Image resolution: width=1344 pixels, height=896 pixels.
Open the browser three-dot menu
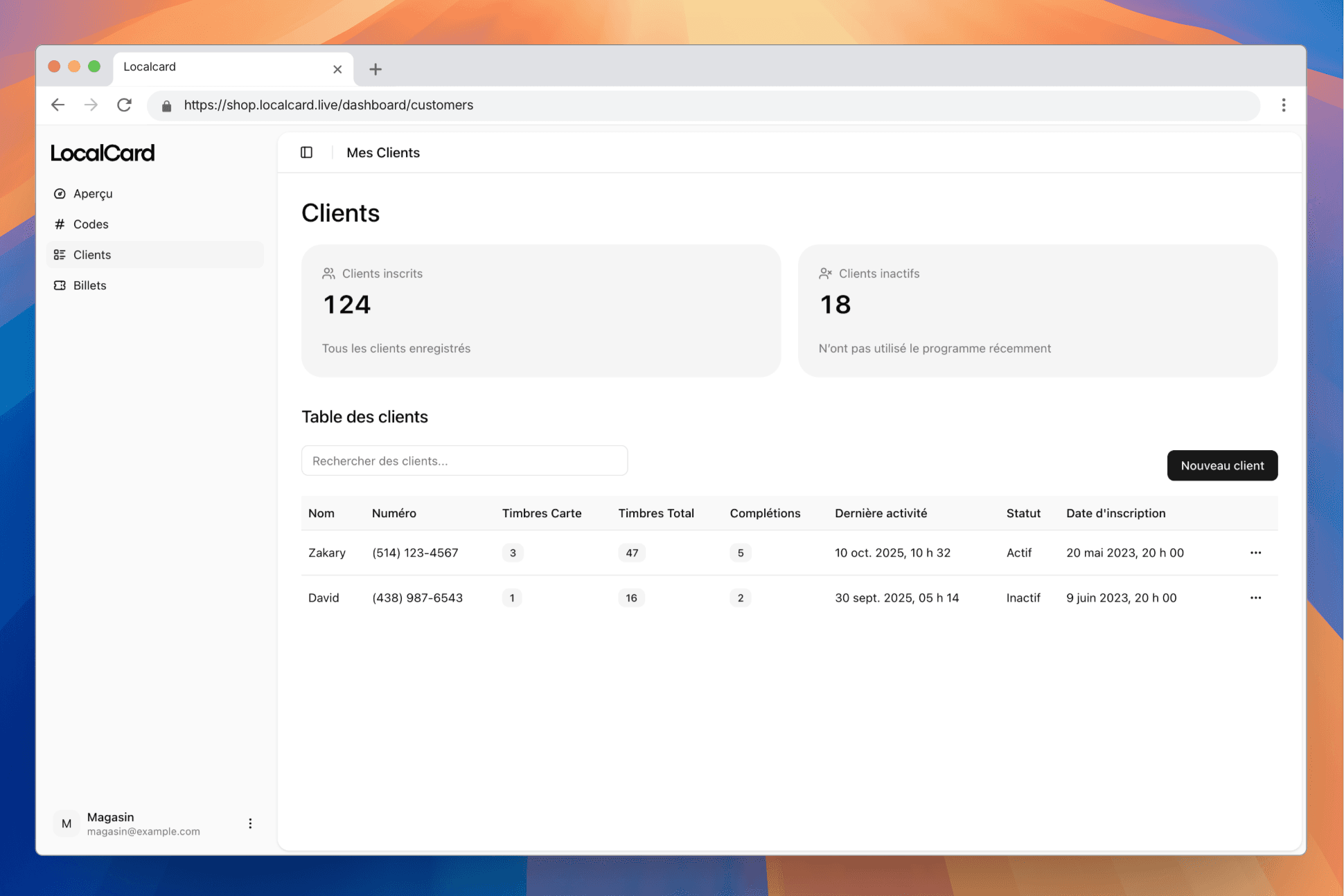click(x=1283, y=105)
